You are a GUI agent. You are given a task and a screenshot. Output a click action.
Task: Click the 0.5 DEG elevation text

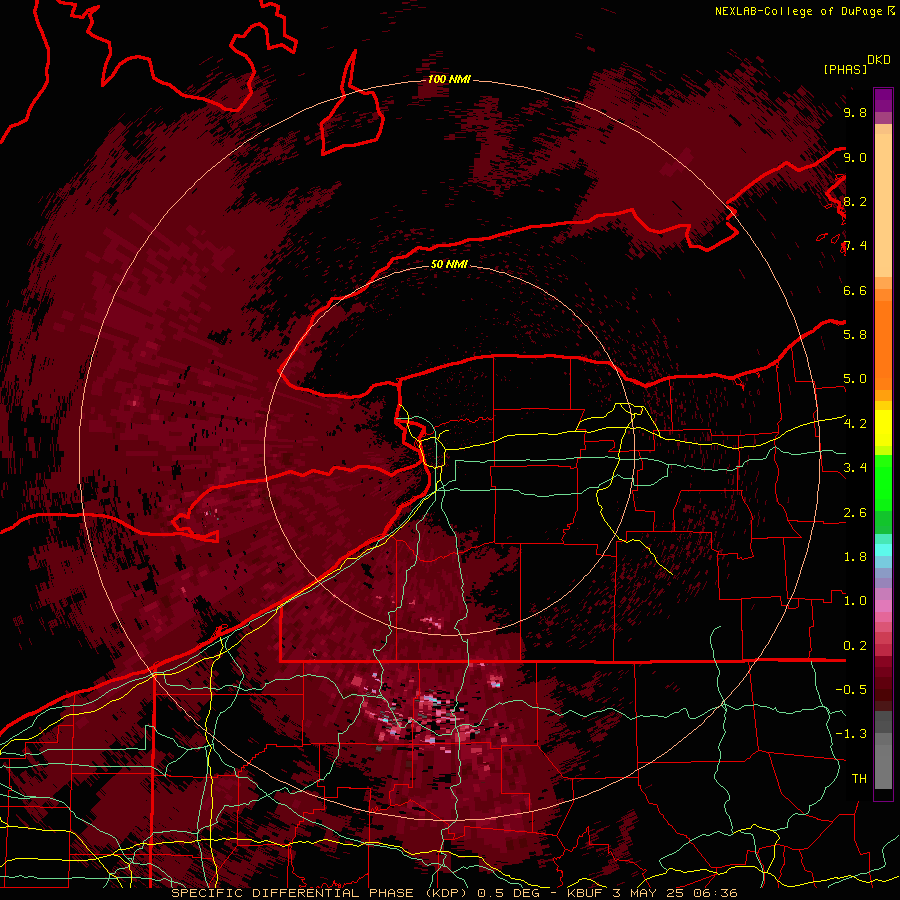click(x=509, y=893)
